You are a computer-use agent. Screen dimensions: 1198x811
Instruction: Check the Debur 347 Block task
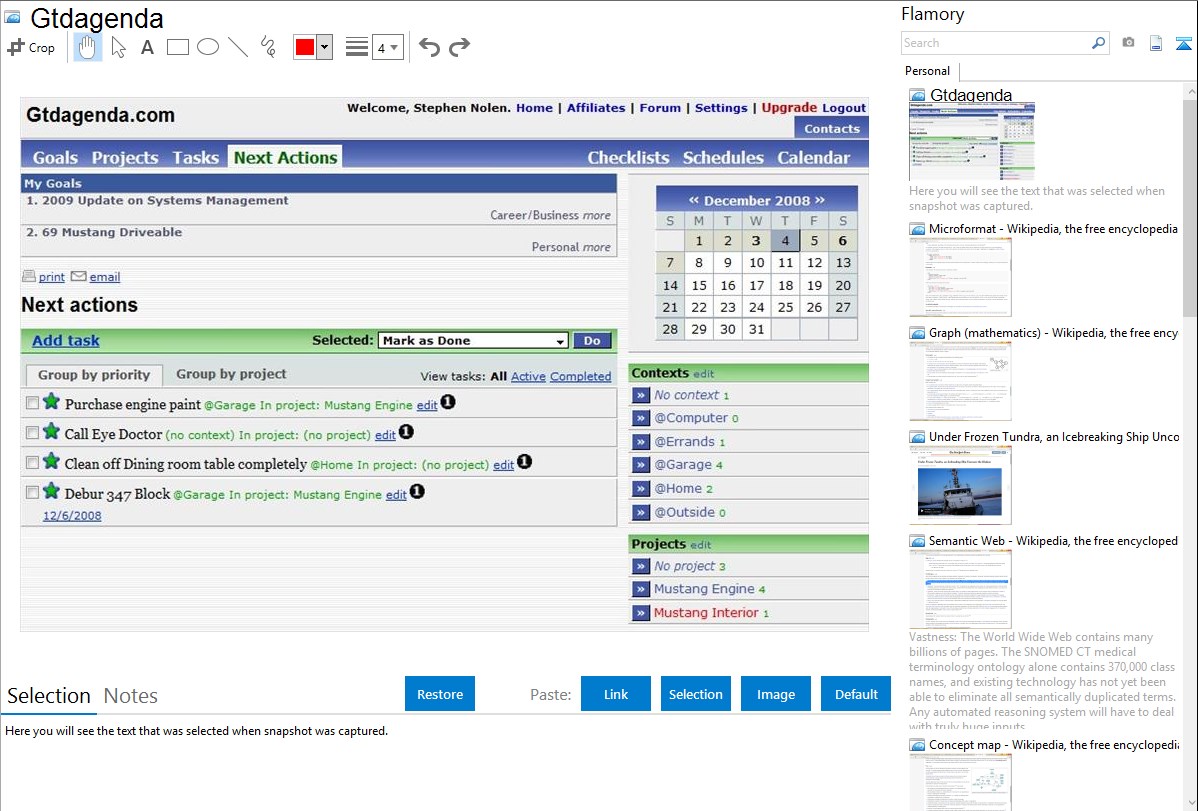[x=32, y=492]
